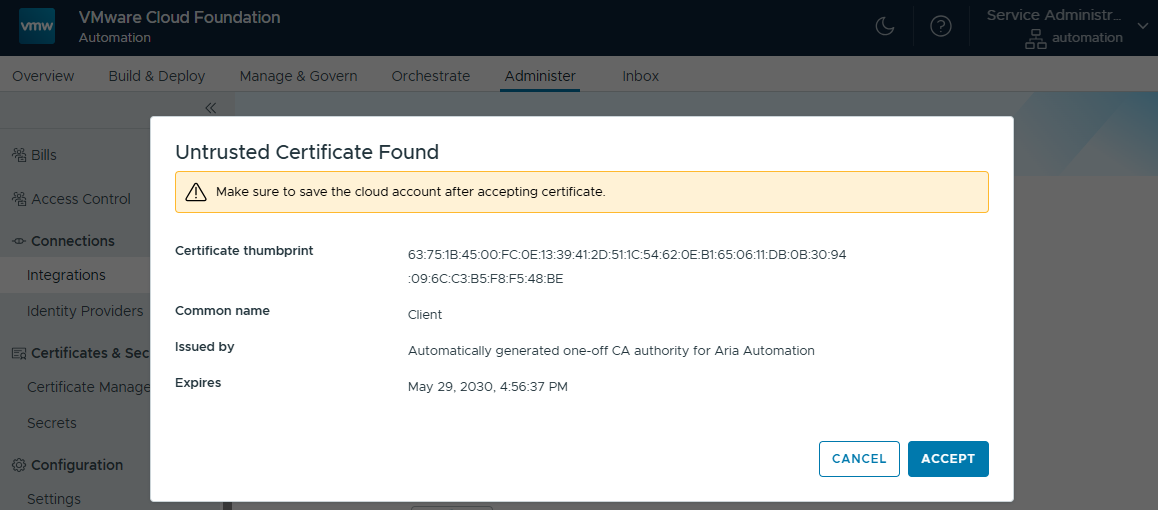The height and width of the screenshot is (510, 1158).
Task: Open the help question mark icon
Action: click(940, 27)
